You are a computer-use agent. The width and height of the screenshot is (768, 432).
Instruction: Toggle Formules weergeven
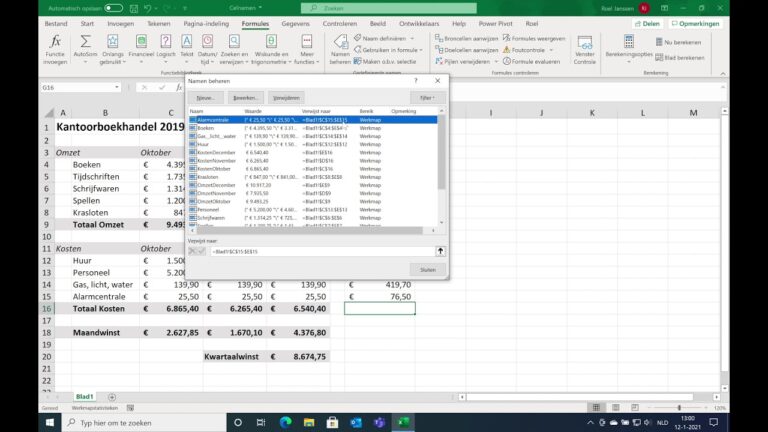click(534, 38)
